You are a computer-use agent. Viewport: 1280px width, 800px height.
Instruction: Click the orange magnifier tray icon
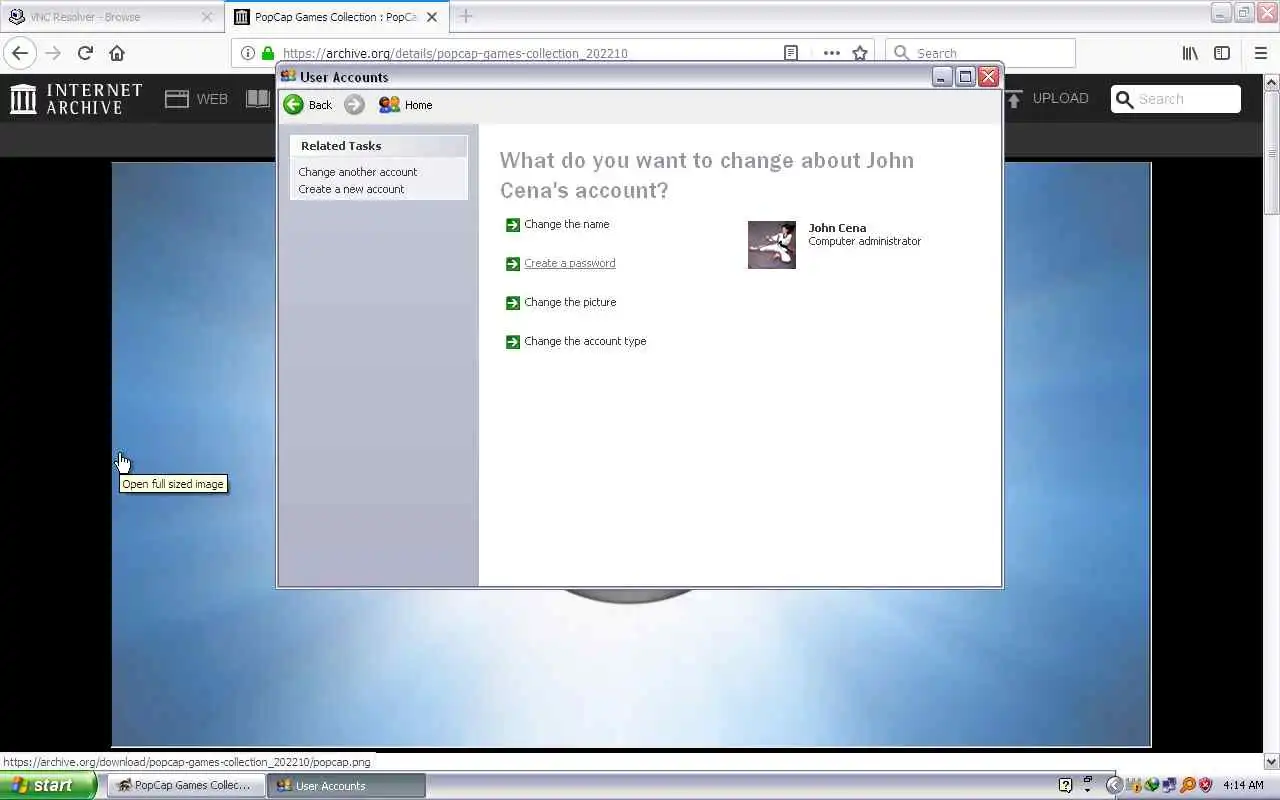(x=1187, y=785)
